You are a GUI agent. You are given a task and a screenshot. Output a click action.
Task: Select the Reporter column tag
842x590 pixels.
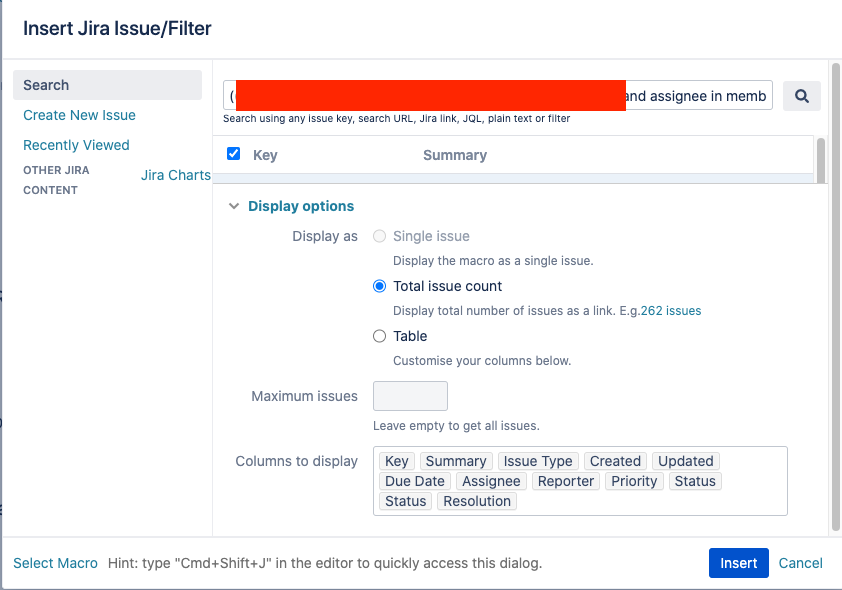pos(566,481)
